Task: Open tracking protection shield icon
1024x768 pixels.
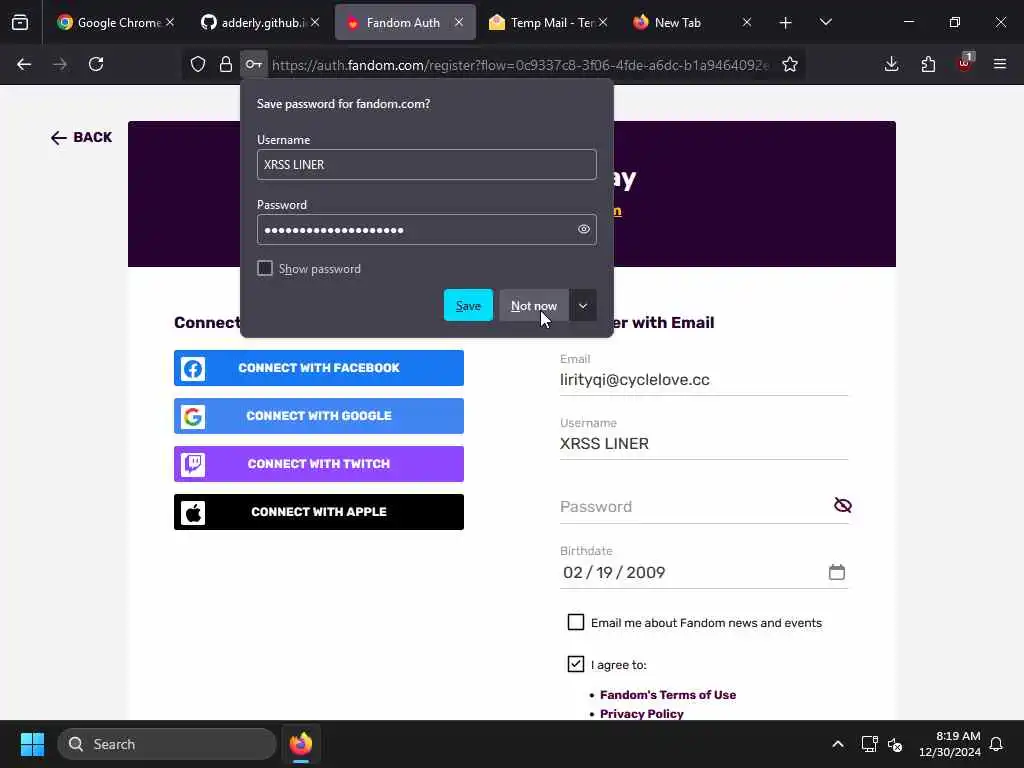Action: coord(198,64)
